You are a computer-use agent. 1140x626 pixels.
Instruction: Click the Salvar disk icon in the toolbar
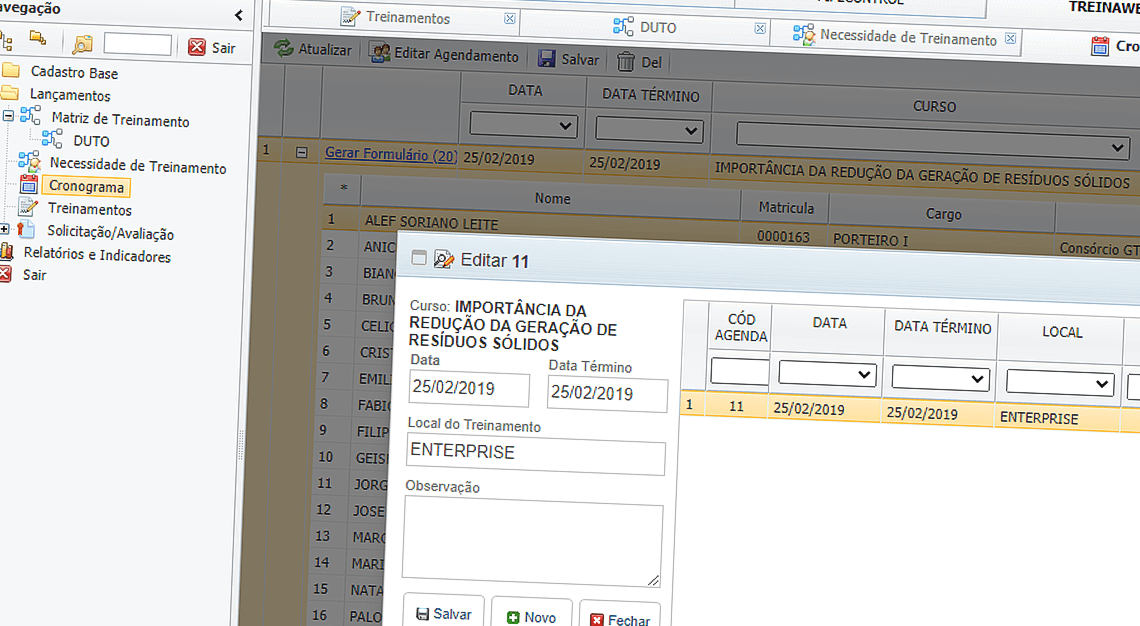tap(545, 57)
